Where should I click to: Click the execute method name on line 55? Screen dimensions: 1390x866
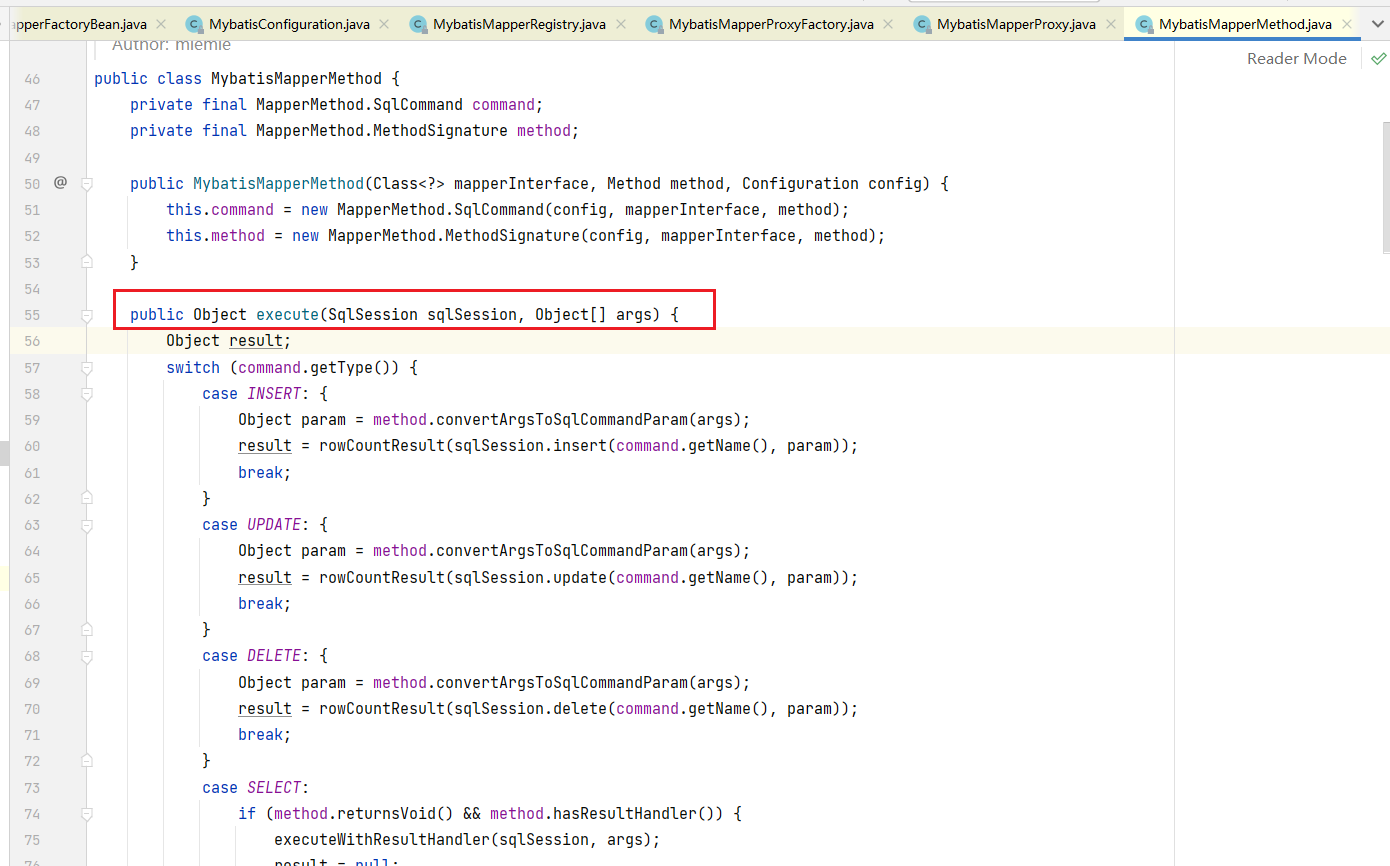[x=287, y=315]
